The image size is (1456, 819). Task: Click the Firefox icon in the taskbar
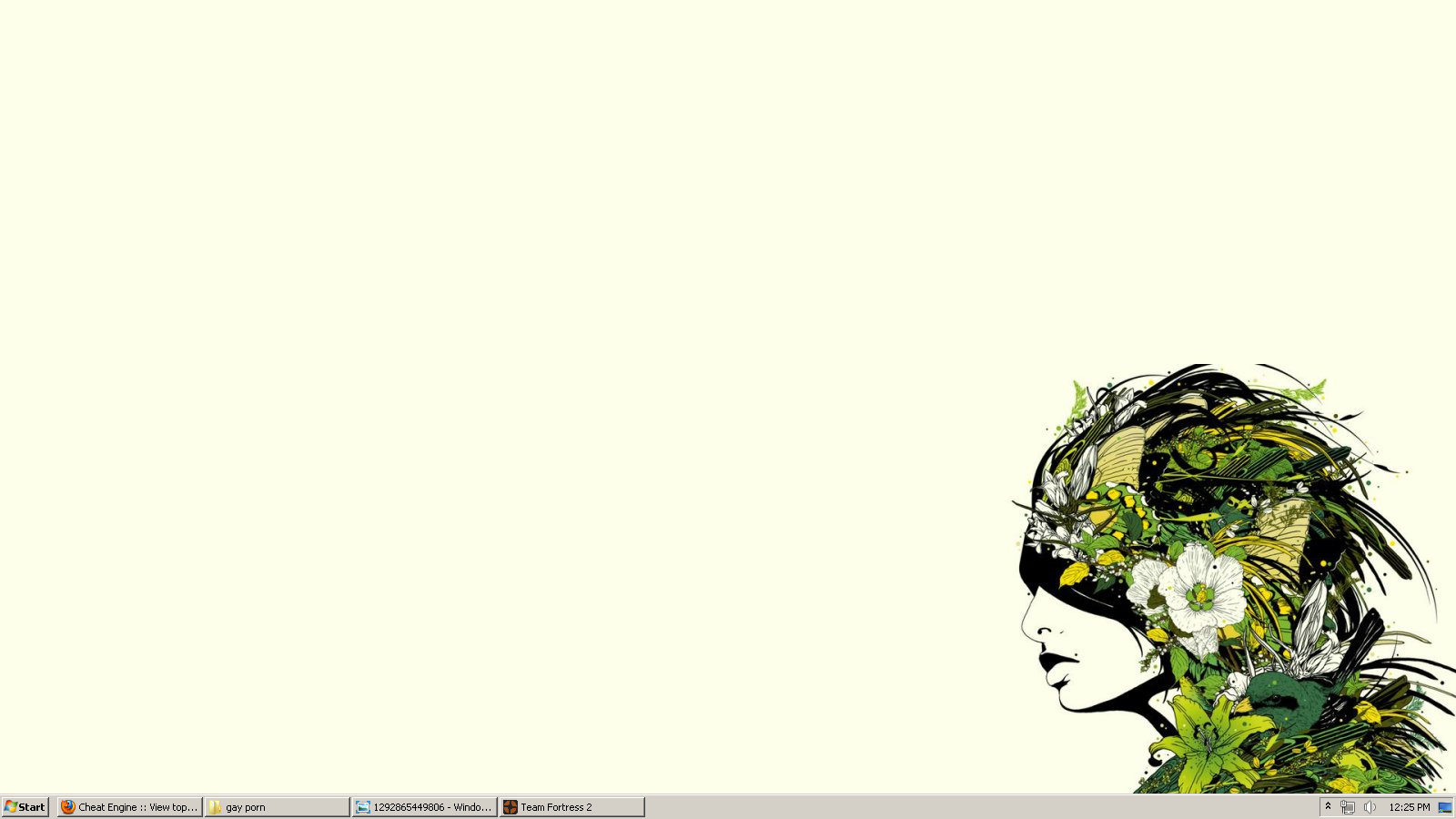click(x=67, y=807)
